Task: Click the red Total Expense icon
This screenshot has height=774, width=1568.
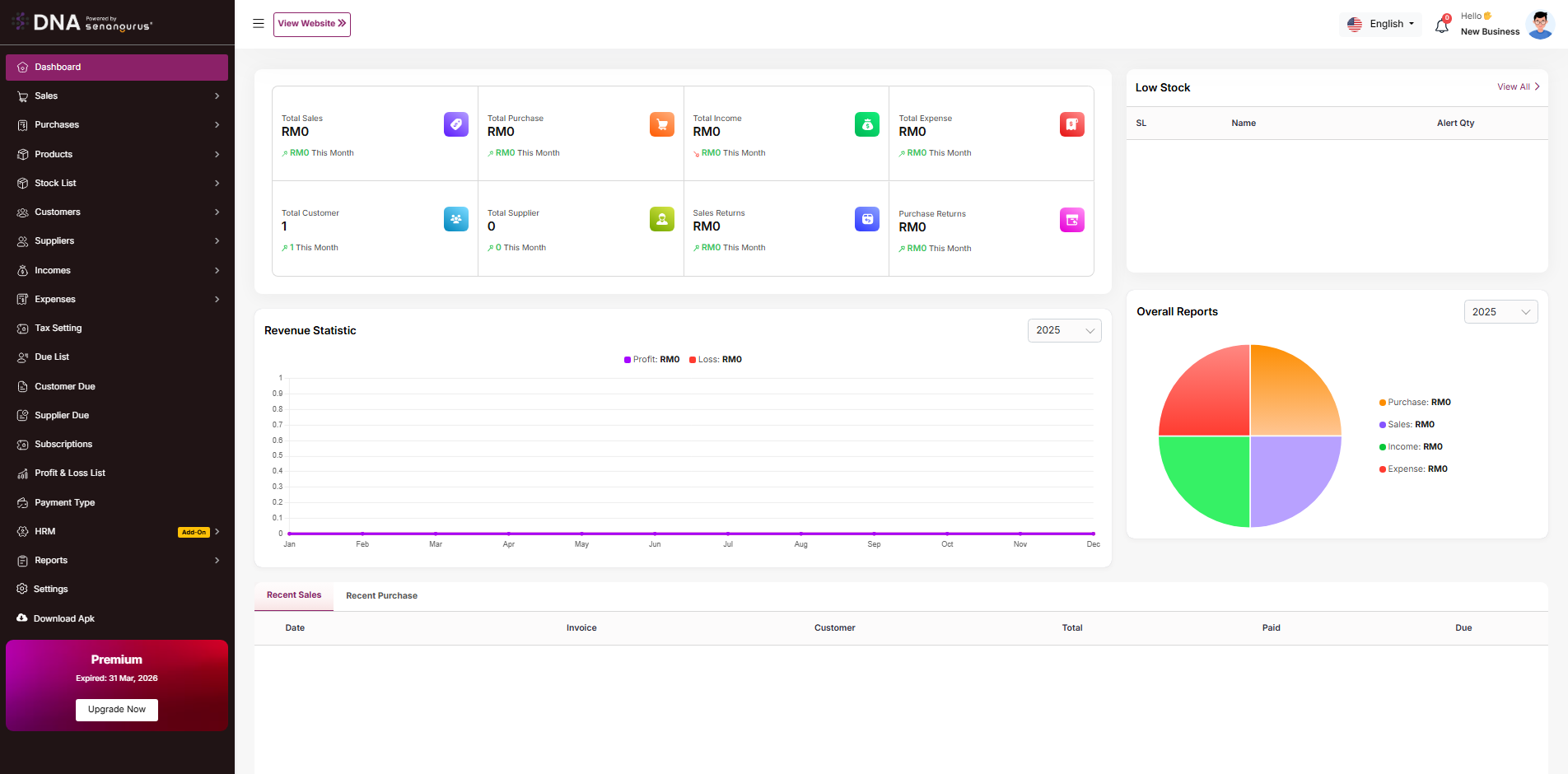Action: click(1072, 124)
